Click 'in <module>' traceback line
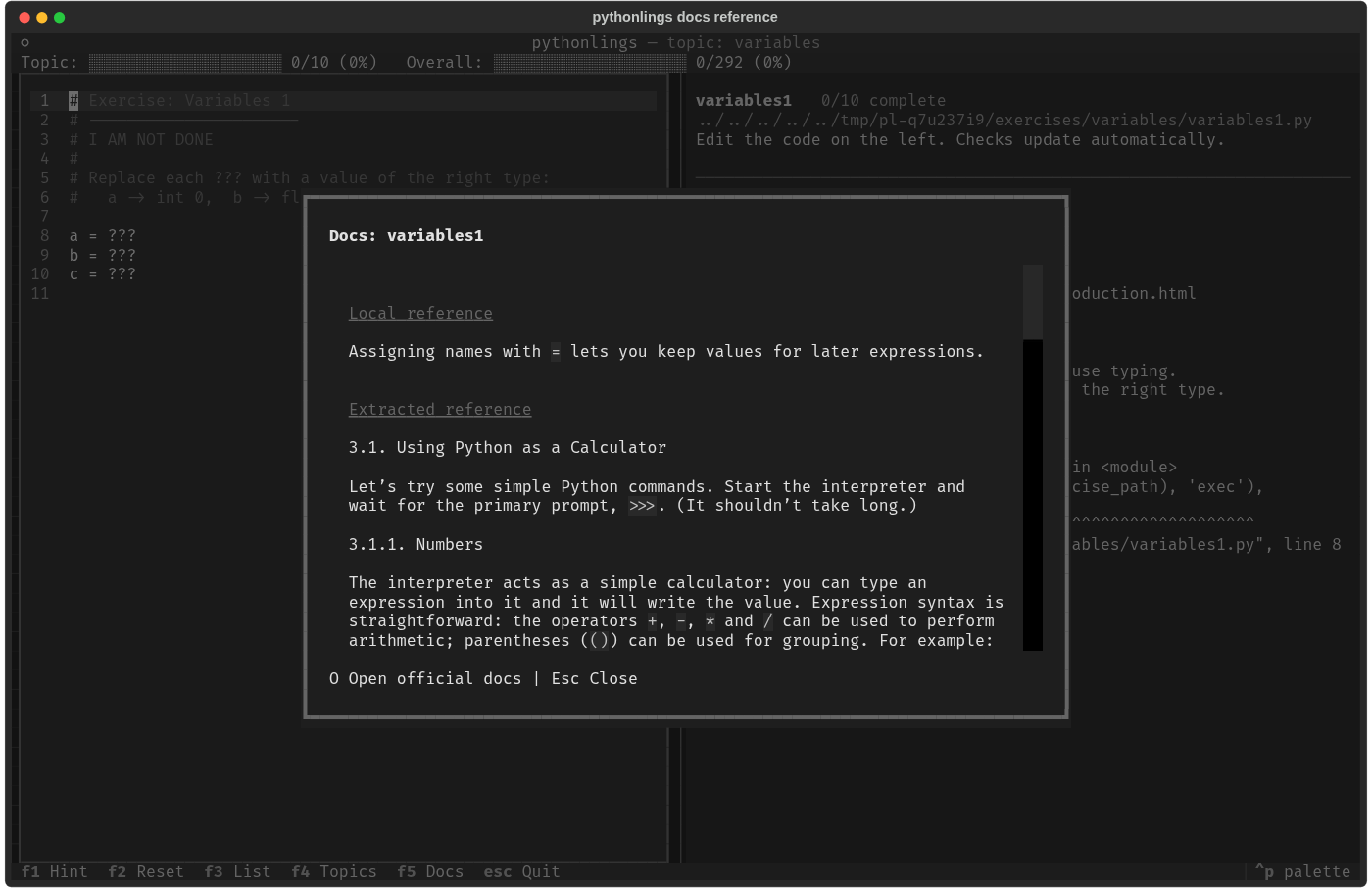This screenshot has height=888, width=1372. (x=1124, y=467)
